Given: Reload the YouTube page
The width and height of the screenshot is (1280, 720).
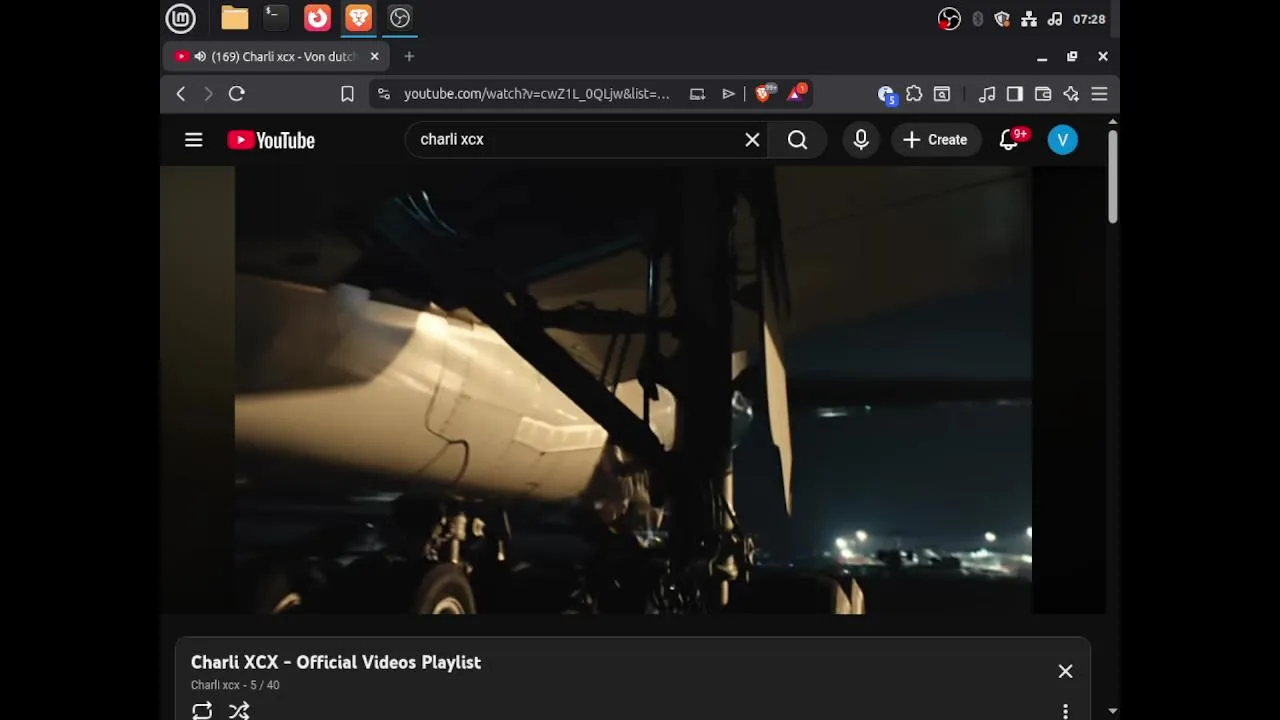Looking at the screenshot, I should click(237, 94).
